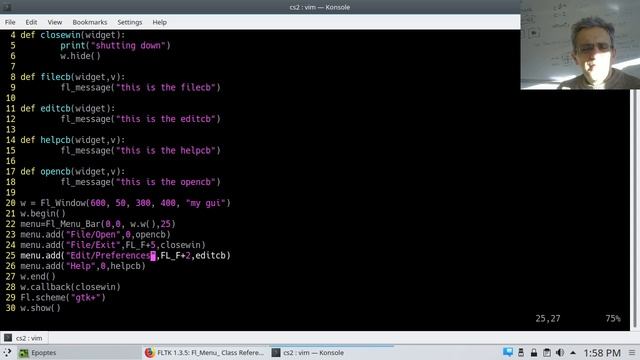Click 'w.callback(closewin)' on line 28
Viewport: 640px width, 360px height.
(x=71, y=287)
